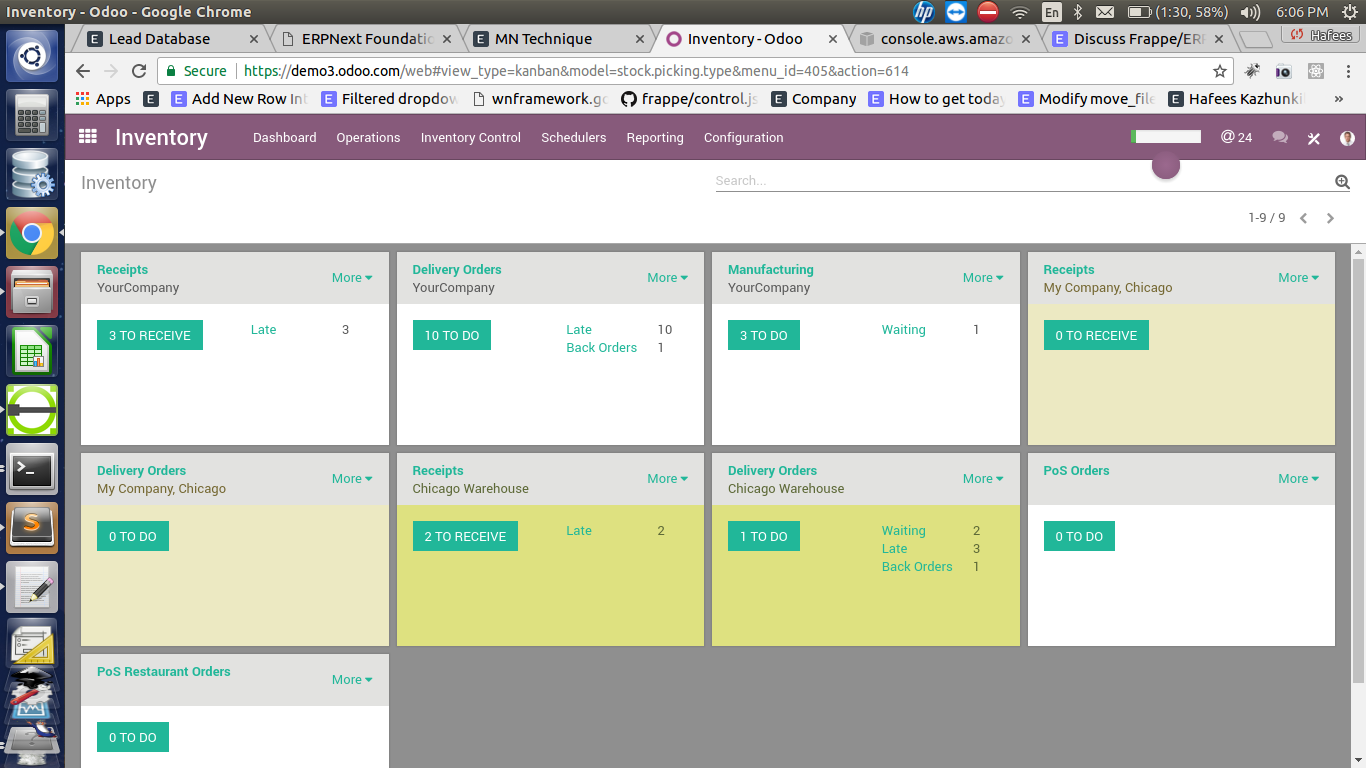Click the search magnifier icon
The image size is (1366, 768).
click(1342, 181)
